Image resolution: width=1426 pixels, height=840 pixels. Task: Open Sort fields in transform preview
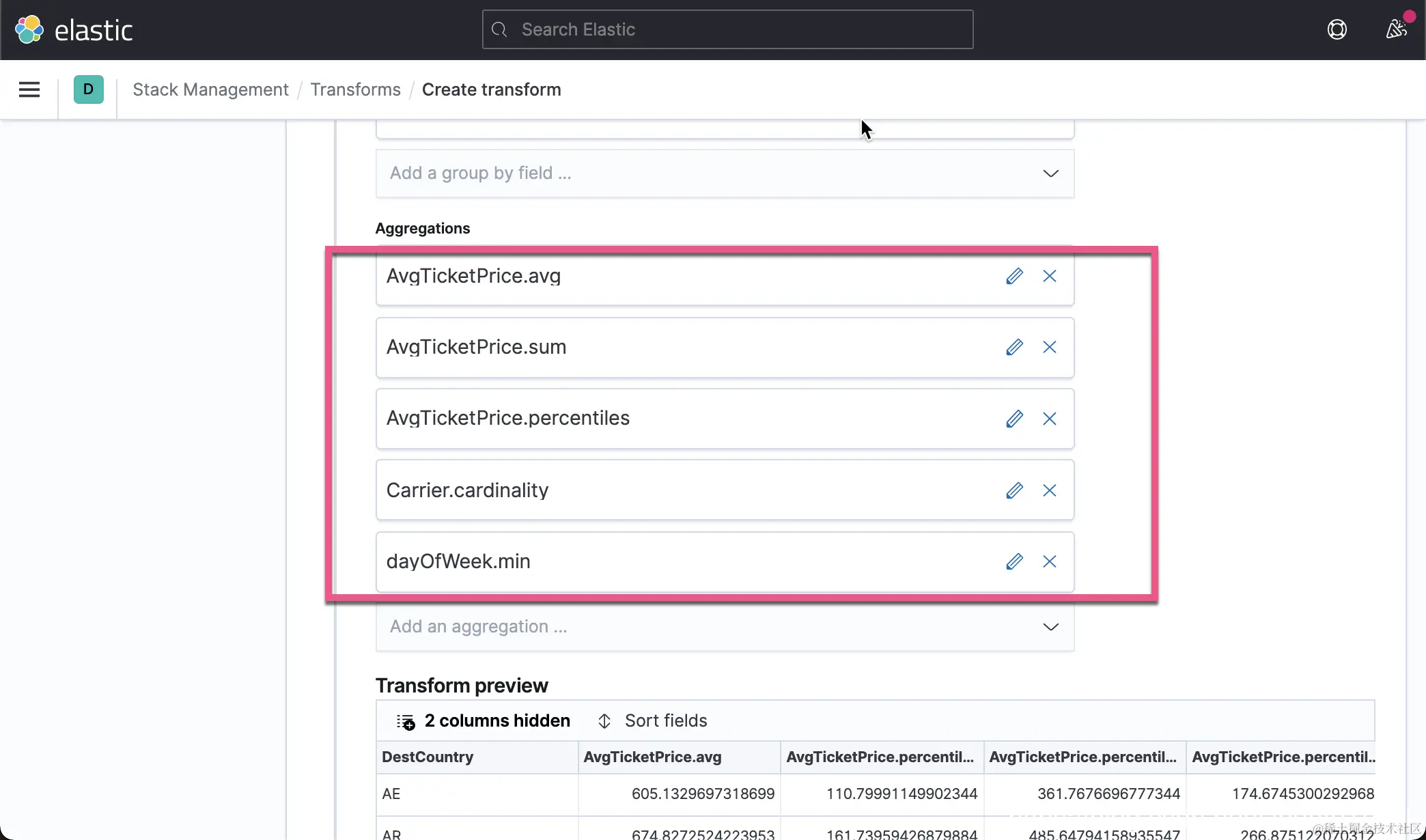(x=653, y=721)
